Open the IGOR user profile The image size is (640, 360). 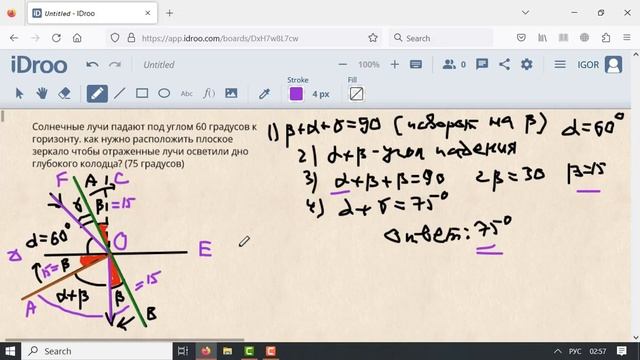click(x=600, y=64)
